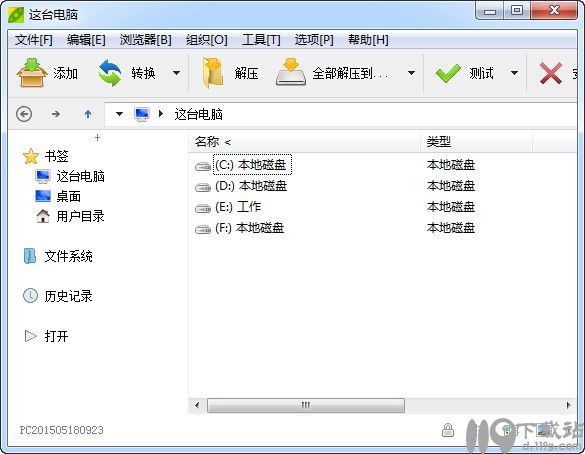Open the address history dropdown arrow
The image size is (585, 454).
(119, 114)
